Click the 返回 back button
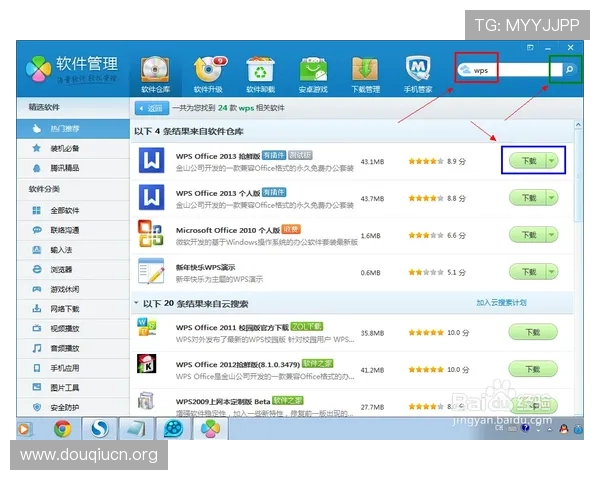 [x=148, y=107]
